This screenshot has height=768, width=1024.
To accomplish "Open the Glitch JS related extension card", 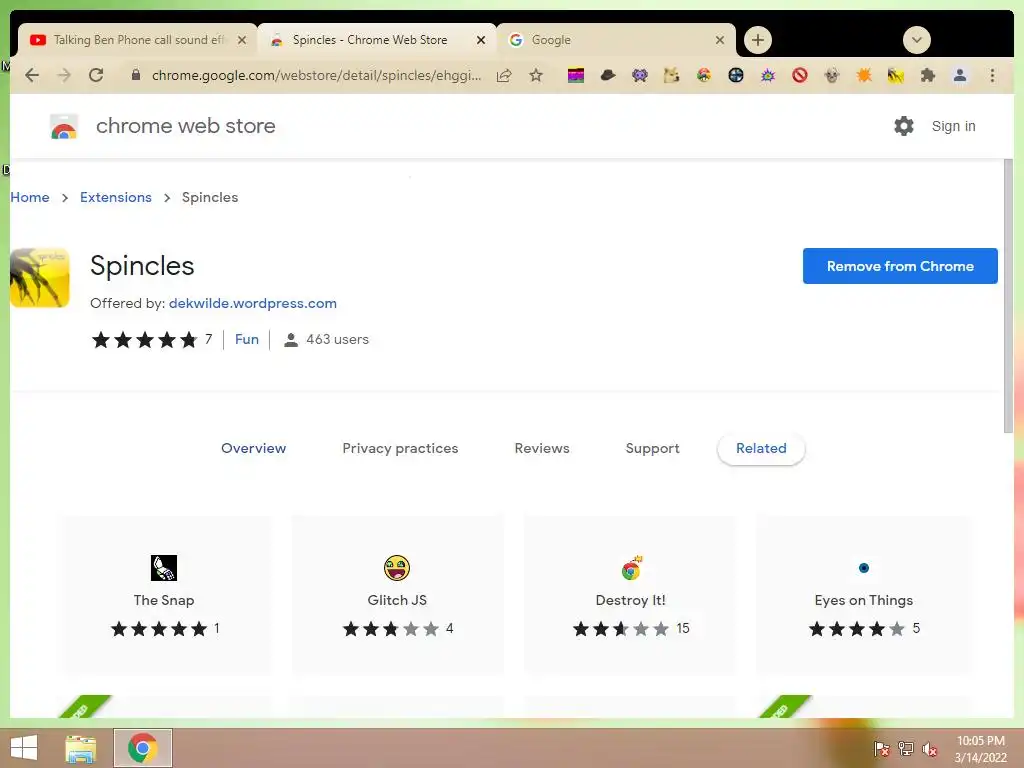I will tap(397, 594).
